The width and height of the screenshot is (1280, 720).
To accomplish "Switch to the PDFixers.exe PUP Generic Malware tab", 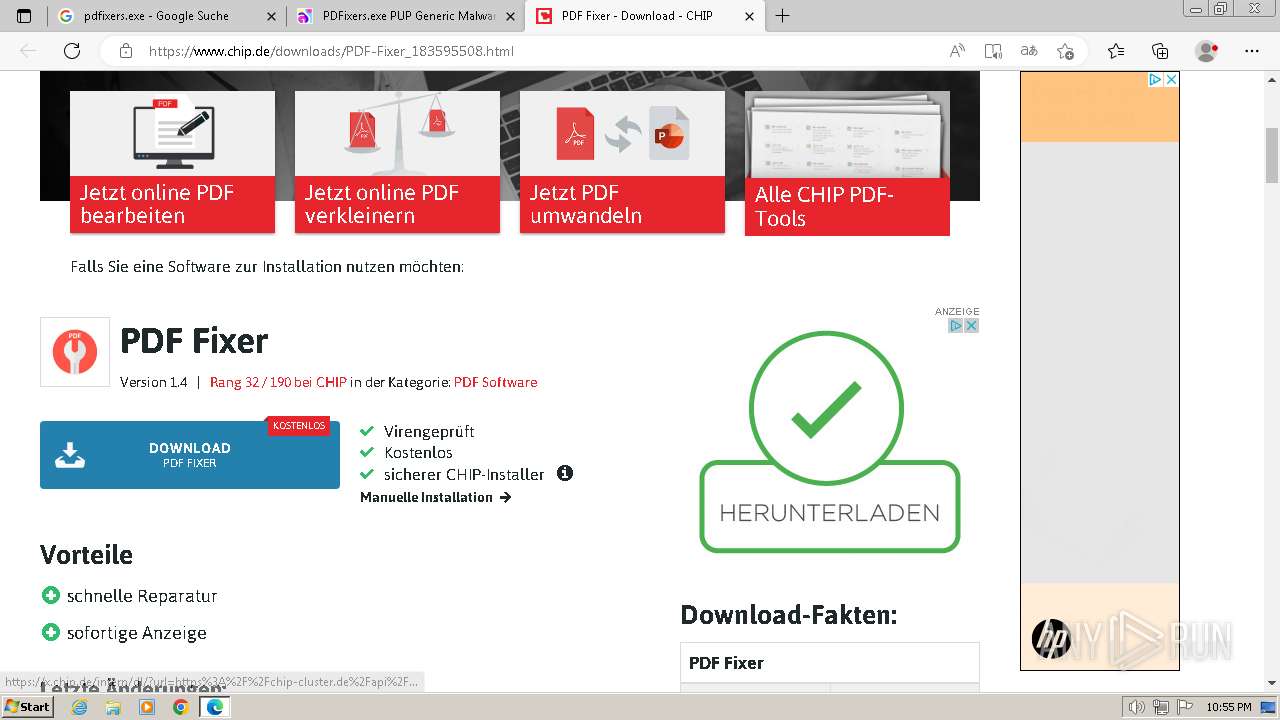I will point(405,16).
